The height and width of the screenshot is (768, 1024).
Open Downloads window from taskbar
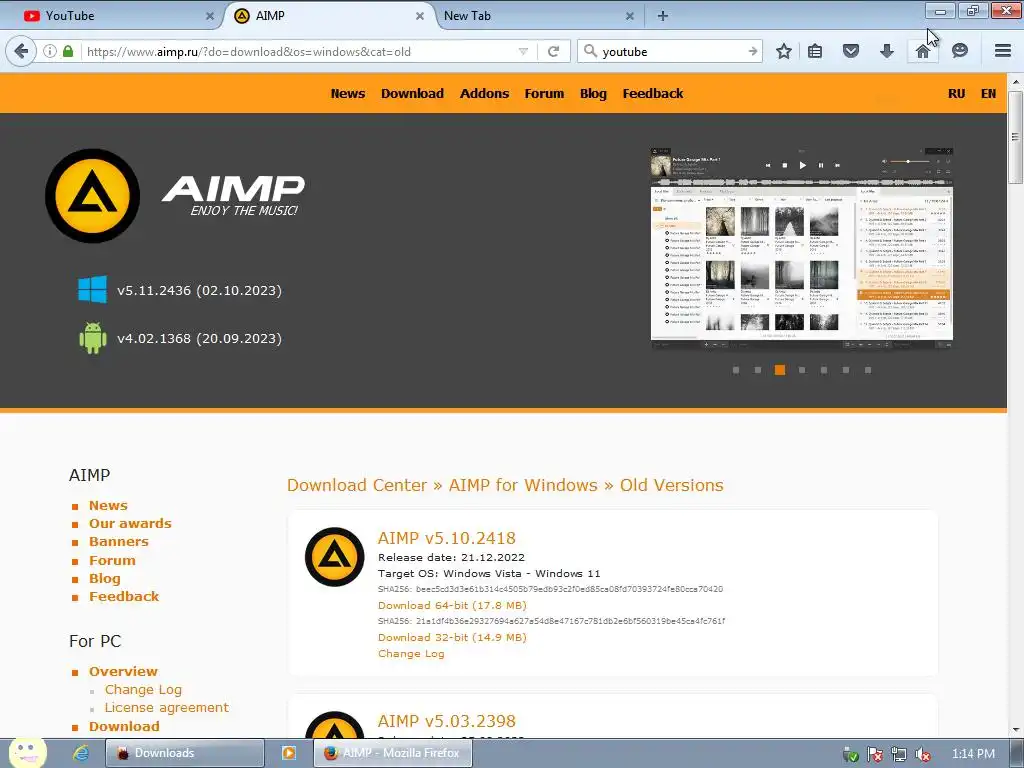click(185, 753)
